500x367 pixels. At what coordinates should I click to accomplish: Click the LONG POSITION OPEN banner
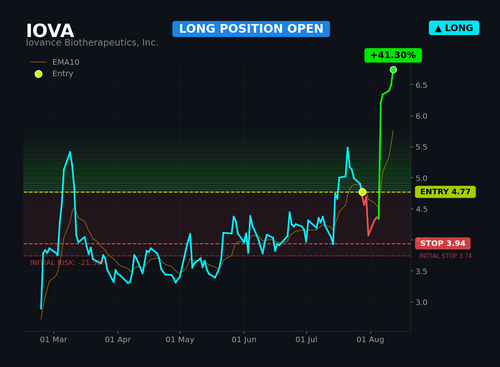(251, 29)
